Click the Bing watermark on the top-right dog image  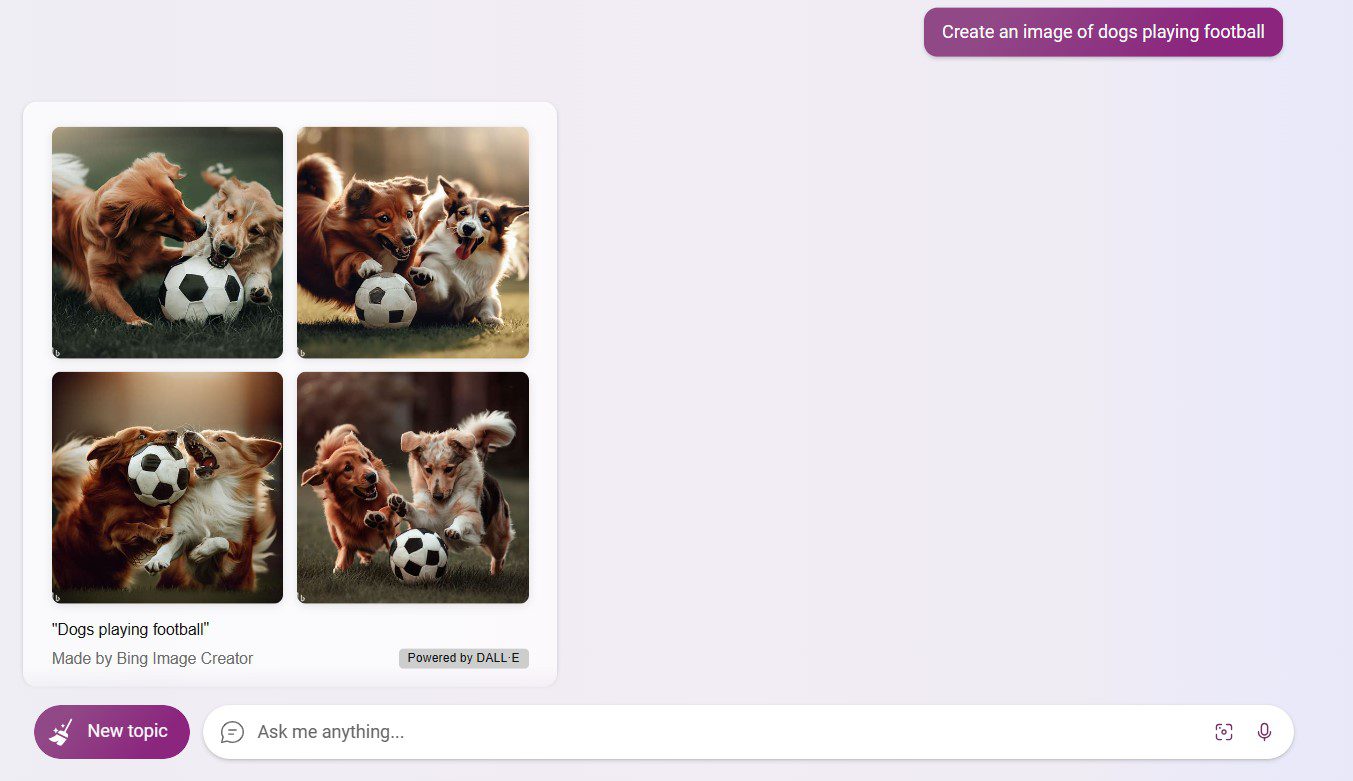(x=304, y=350)
